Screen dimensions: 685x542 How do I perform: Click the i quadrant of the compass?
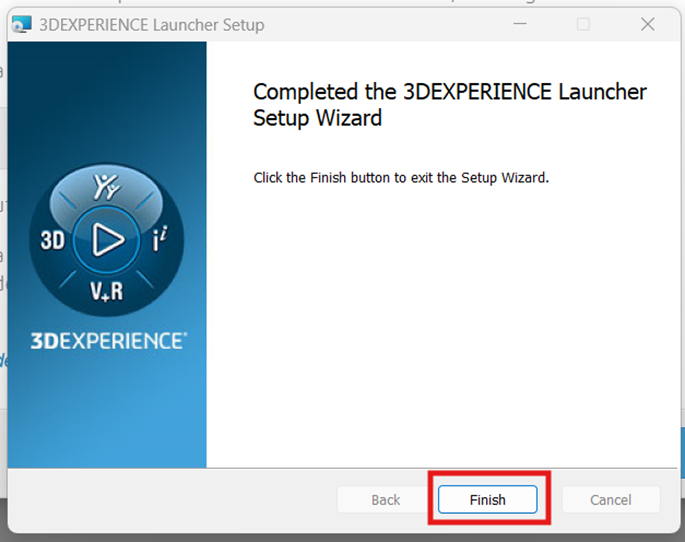pos(159,238)
